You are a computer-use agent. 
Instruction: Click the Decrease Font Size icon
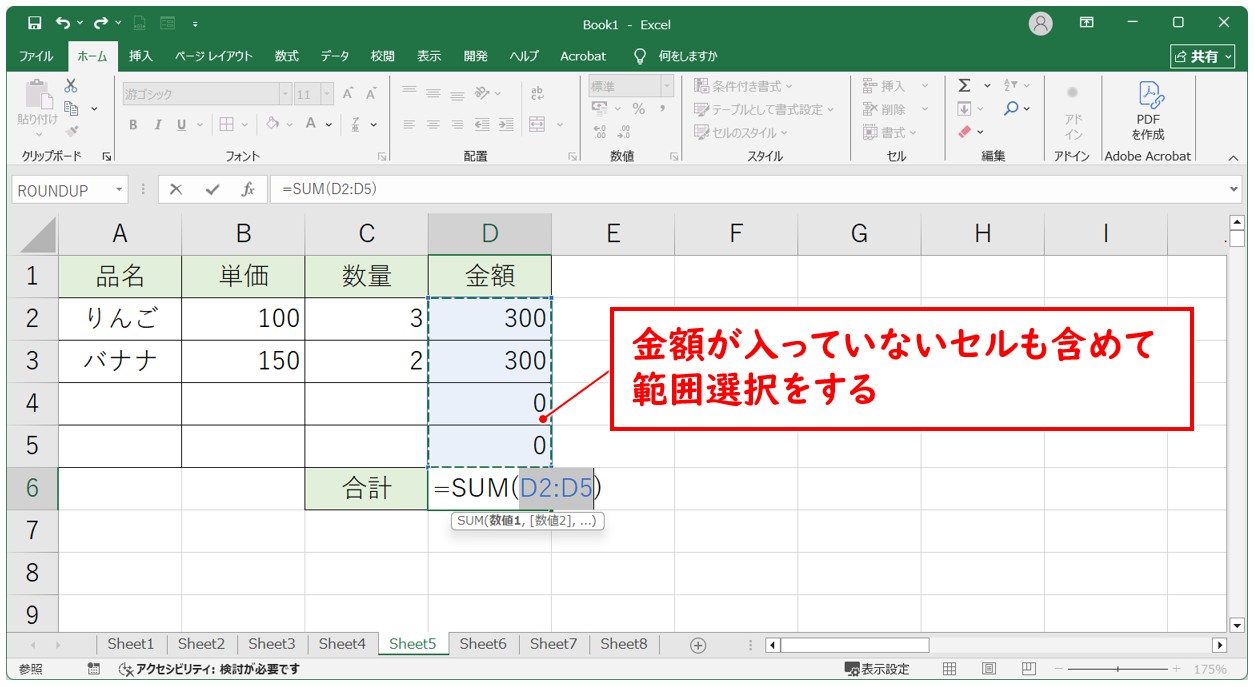(371, 94)
